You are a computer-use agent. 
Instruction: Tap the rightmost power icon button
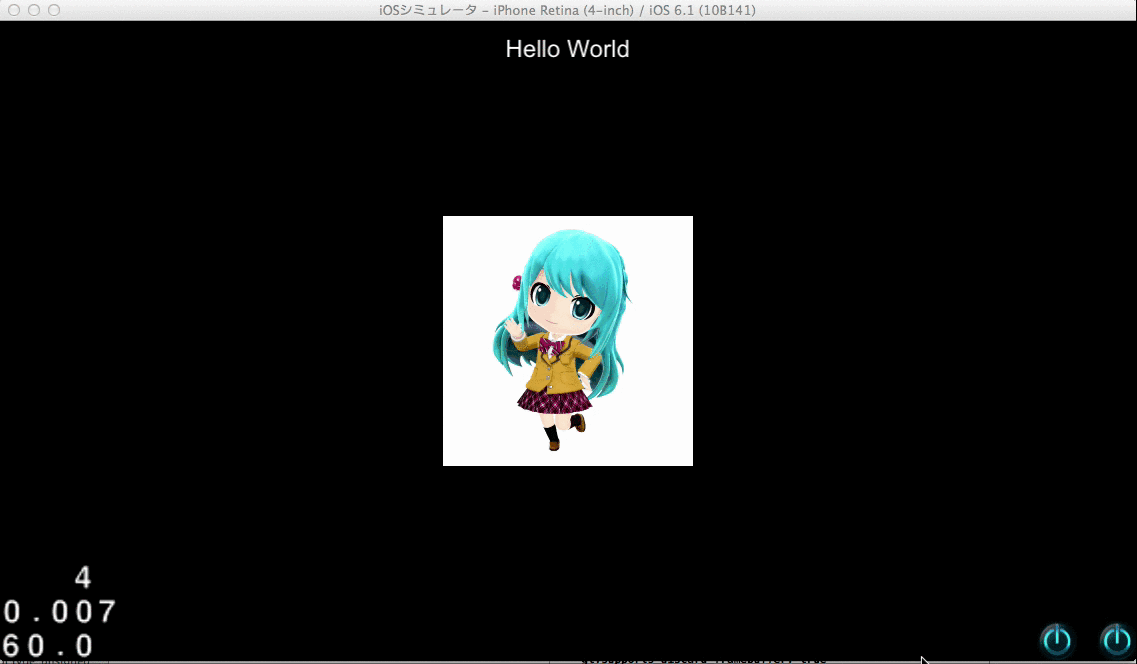1117,639
